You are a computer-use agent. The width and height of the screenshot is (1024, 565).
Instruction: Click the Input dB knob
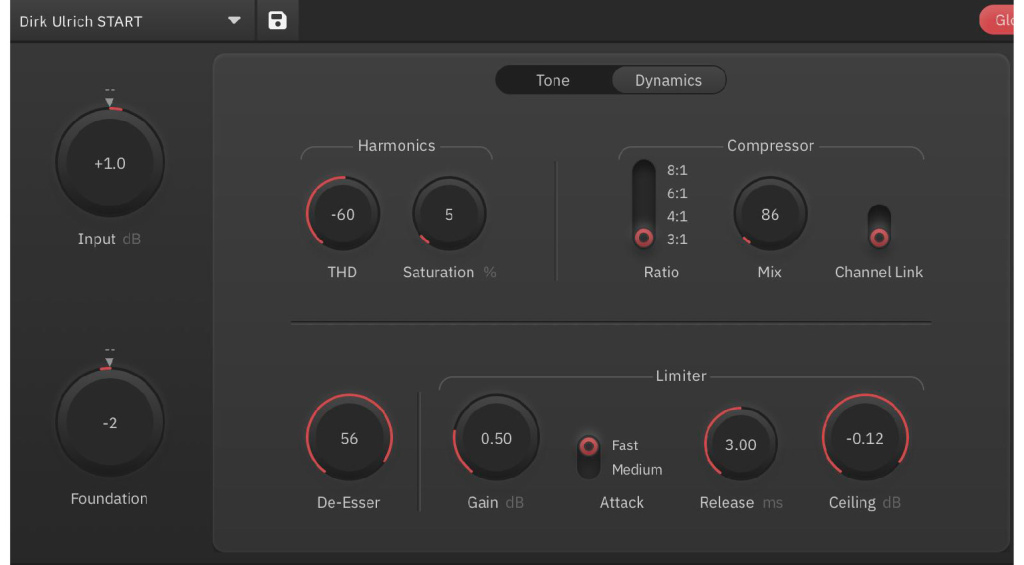pyautogui.click(x=110, y=164)
